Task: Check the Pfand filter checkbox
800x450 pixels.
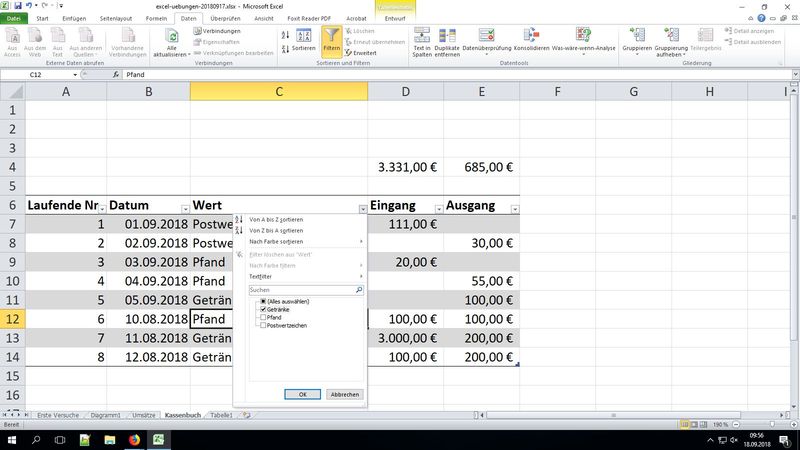Action: (263, 318)
